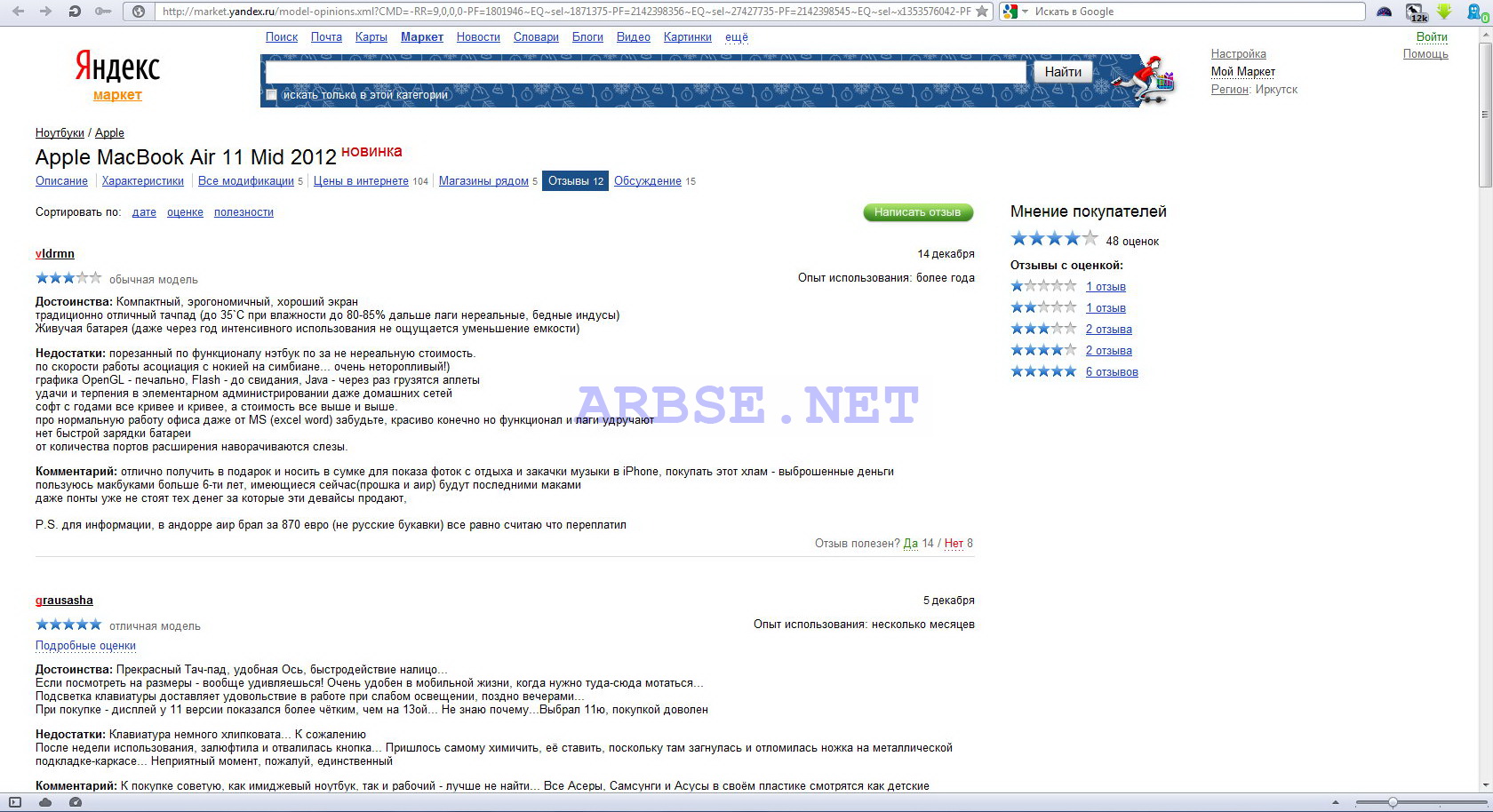Change region via Регион link

pos(1230,90)
